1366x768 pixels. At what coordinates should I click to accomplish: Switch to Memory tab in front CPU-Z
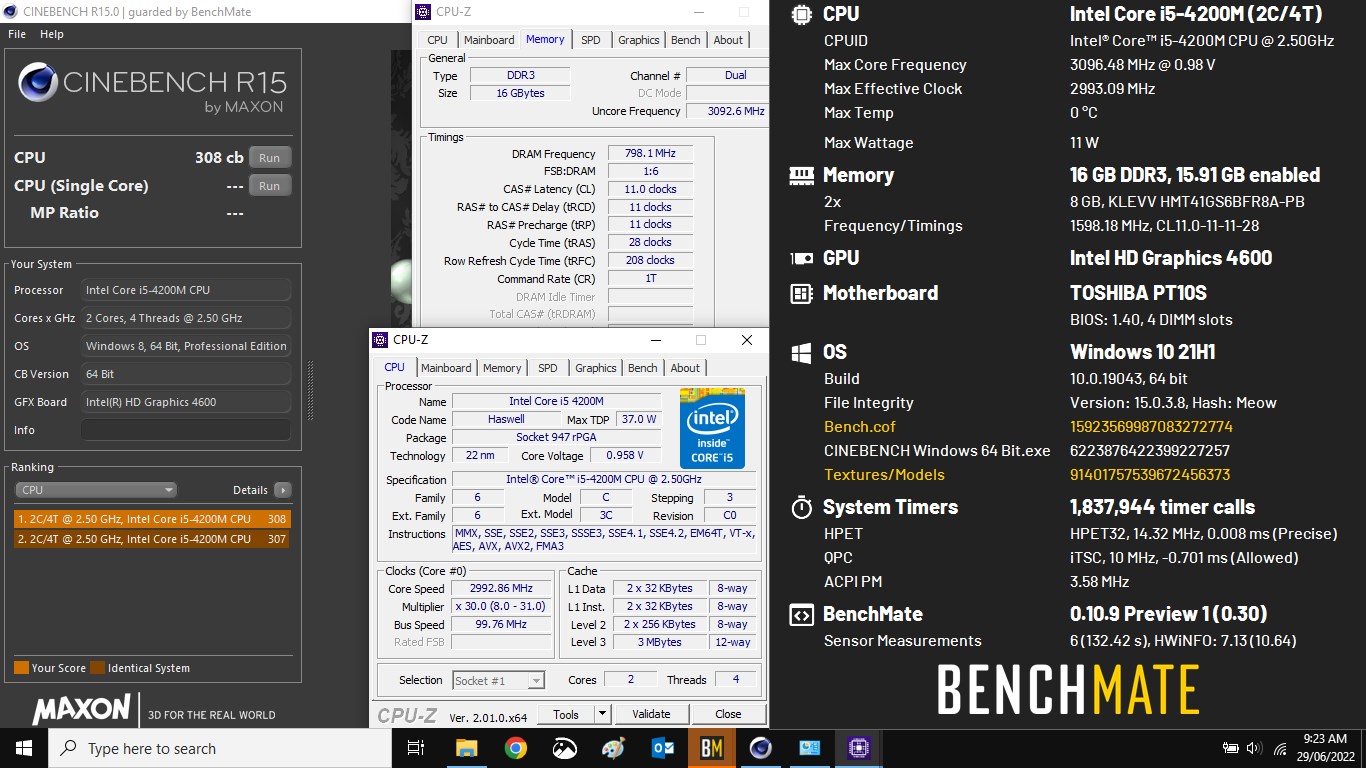tap(502, 368)
